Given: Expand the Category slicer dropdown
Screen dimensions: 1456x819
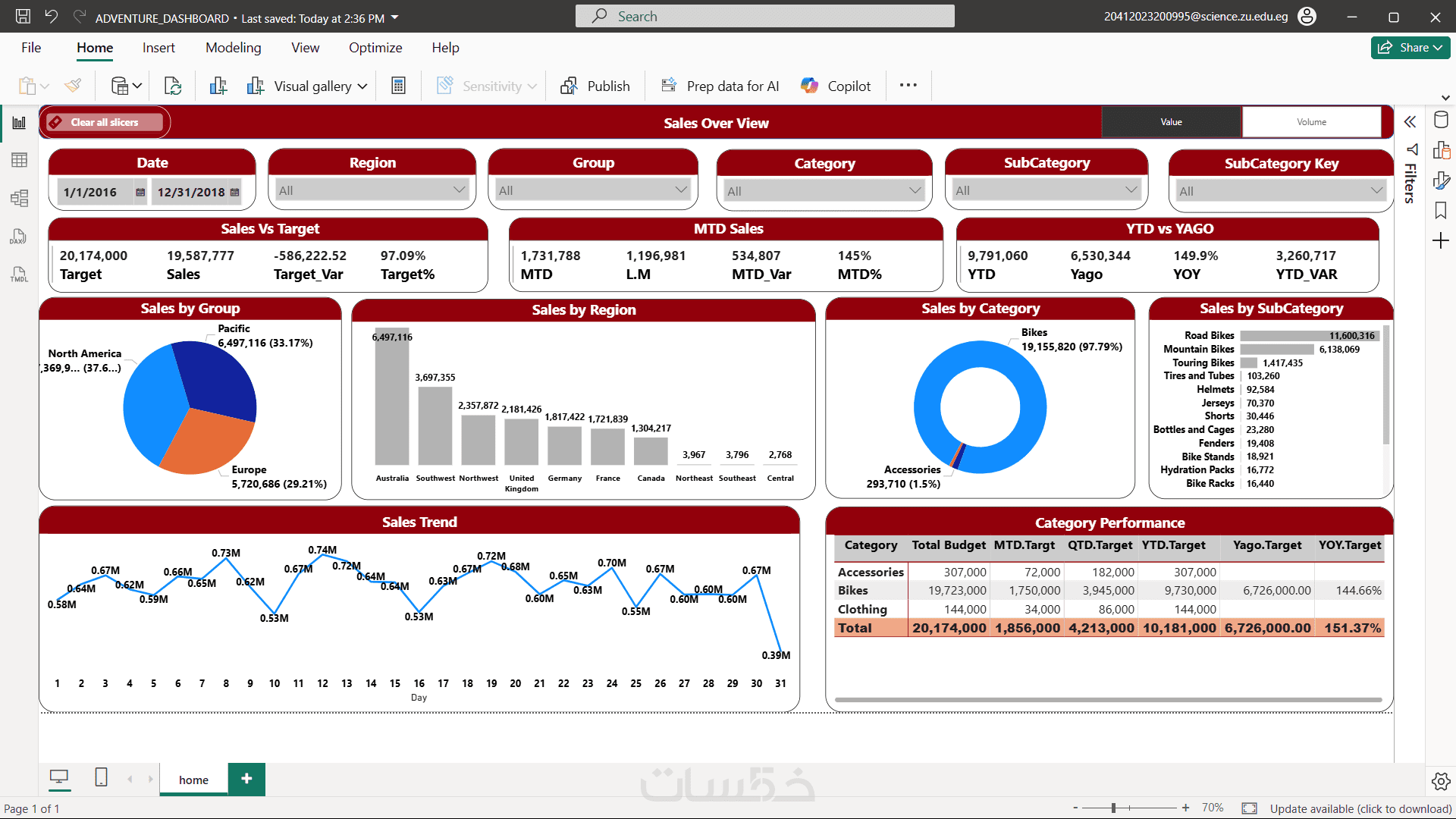Looking at the screenshot, I should coord(915,190).
